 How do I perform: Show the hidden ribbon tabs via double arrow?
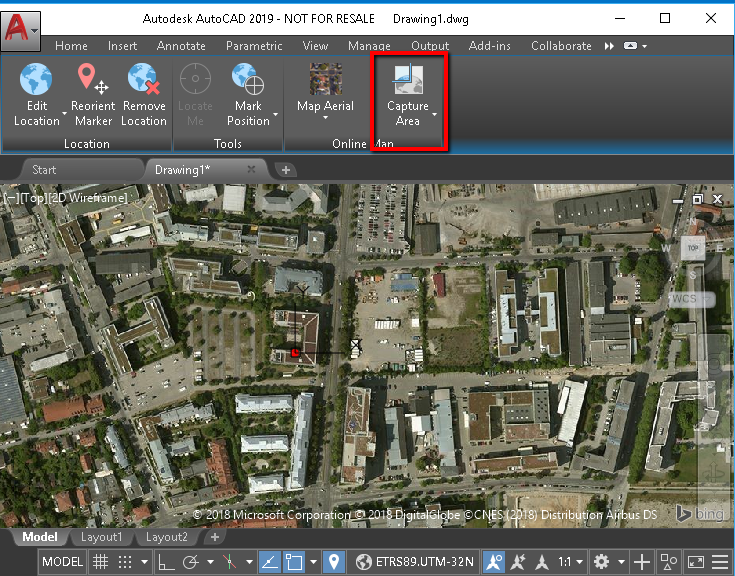[x=609, y=46]
